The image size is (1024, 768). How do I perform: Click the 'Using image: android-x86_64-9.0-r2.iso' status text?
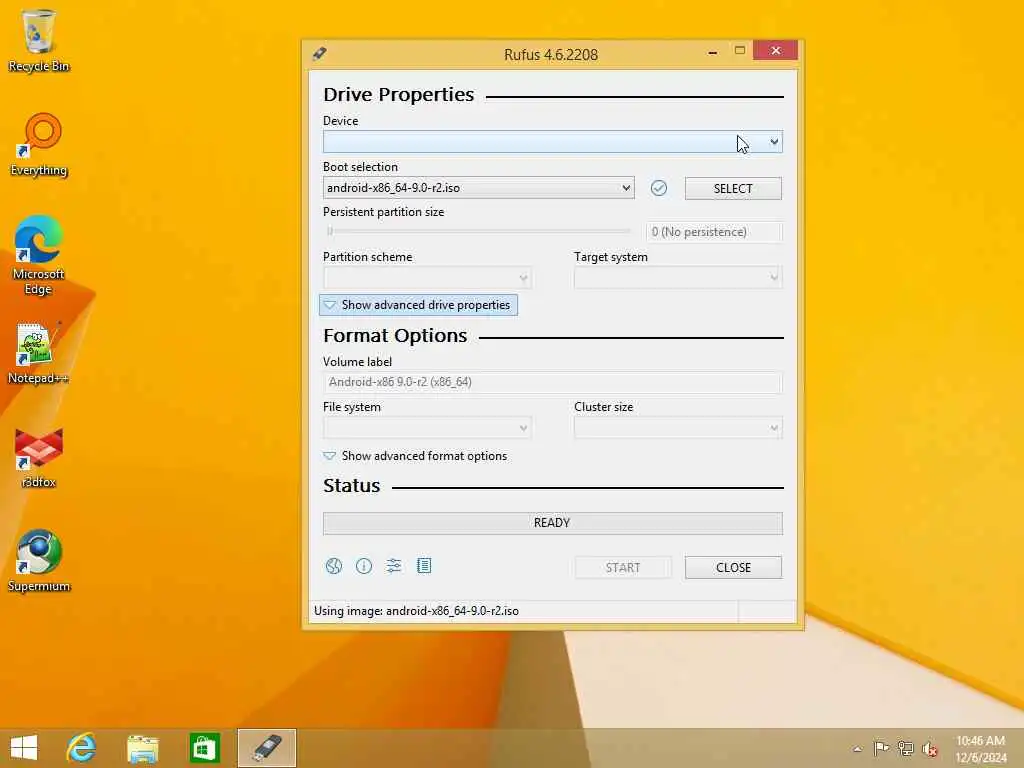pyautogui.click(x=416, y=611)
